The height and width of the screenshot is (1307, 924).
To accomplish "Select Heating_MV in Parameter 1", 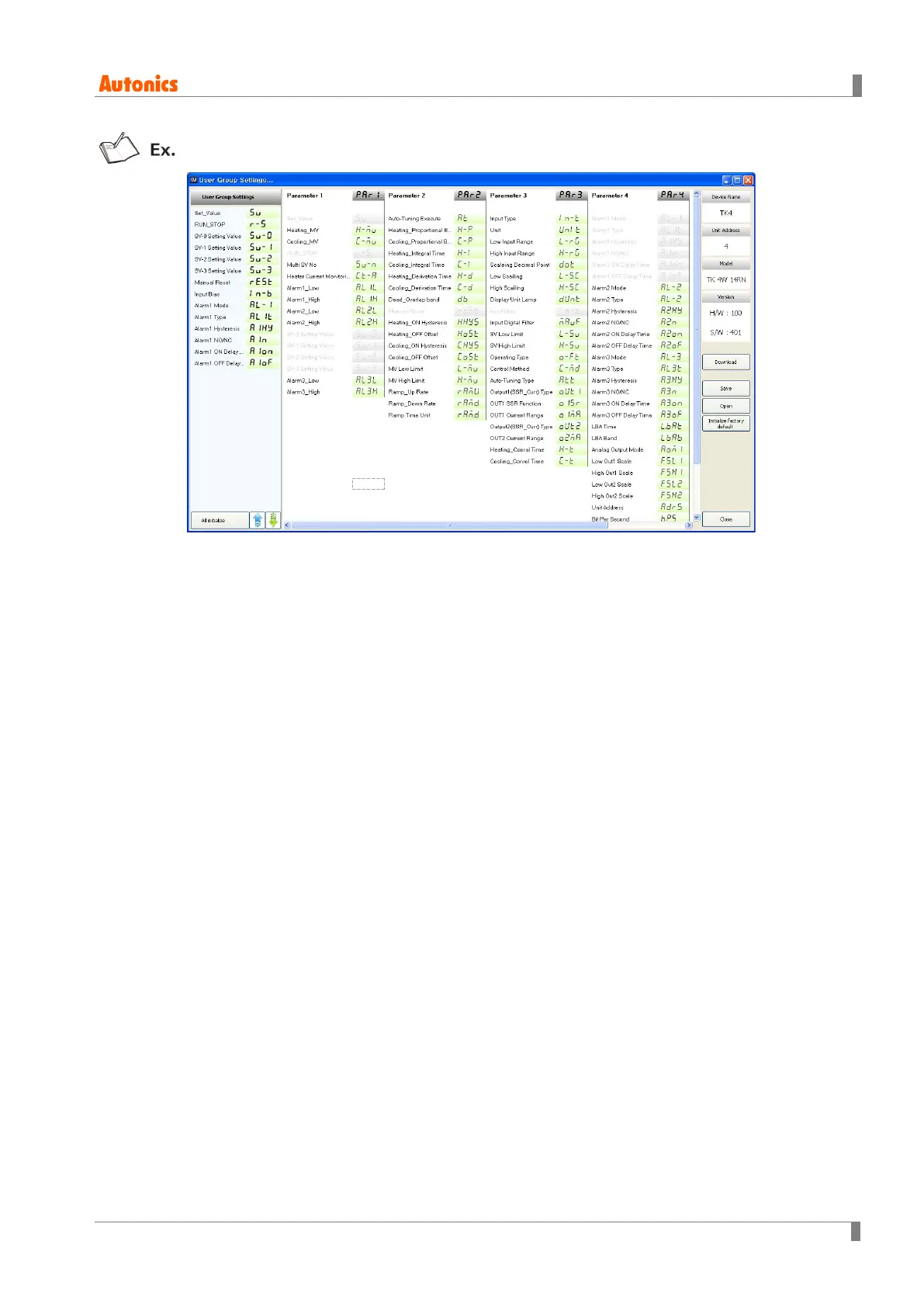I will pyautogui.click(x=334, y=231).
